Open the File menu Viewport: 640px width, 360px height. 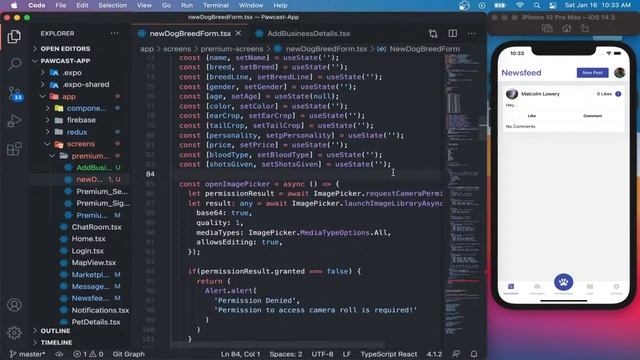pos(61,5)
